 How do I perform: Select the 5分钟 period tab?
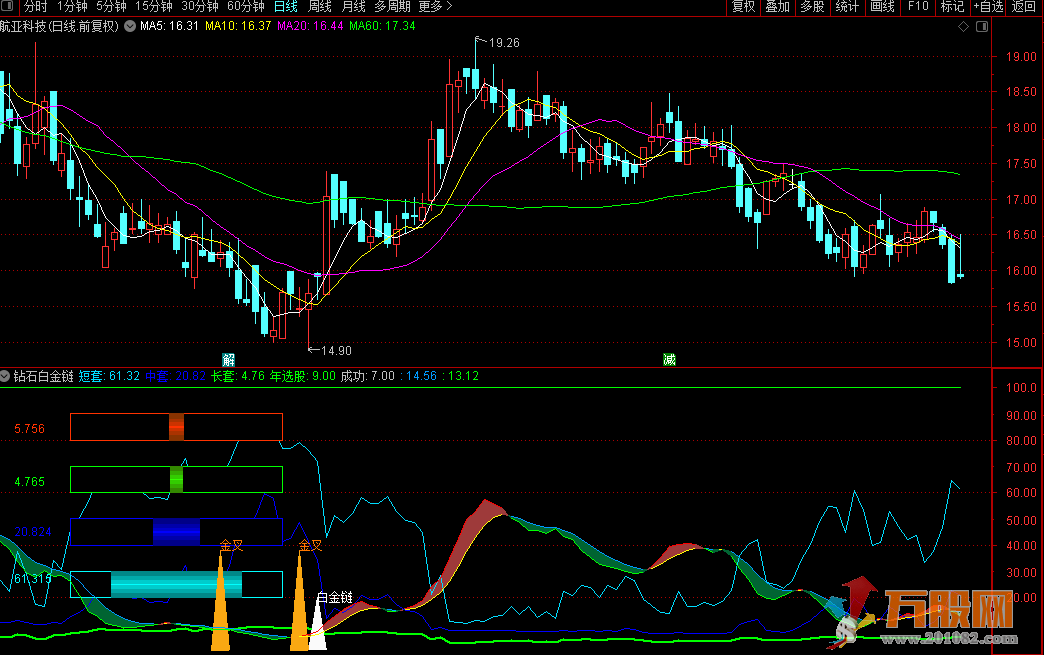[x=111, y=7]
